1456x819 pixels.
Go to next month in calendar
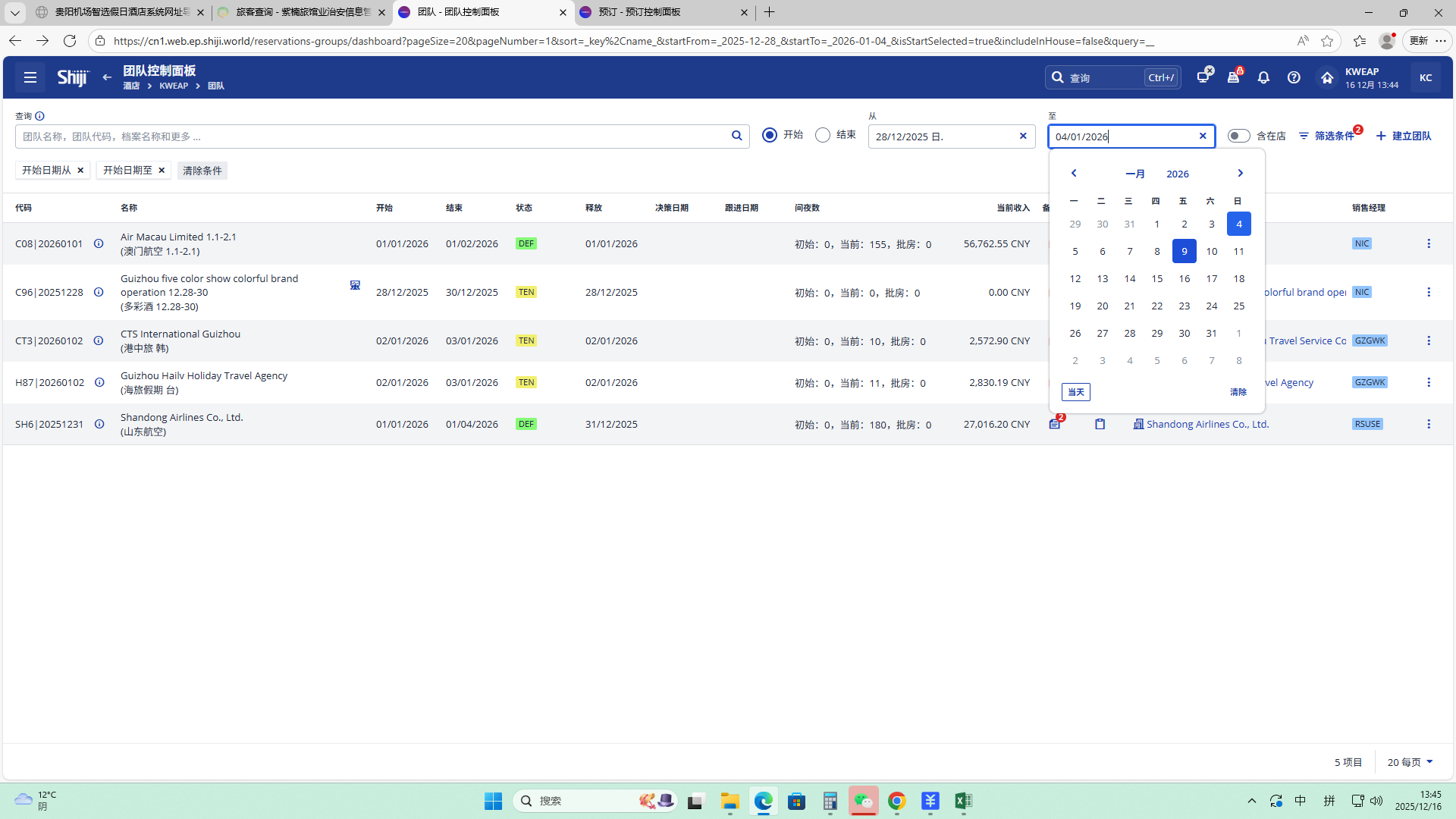(x=1240, y=173)
